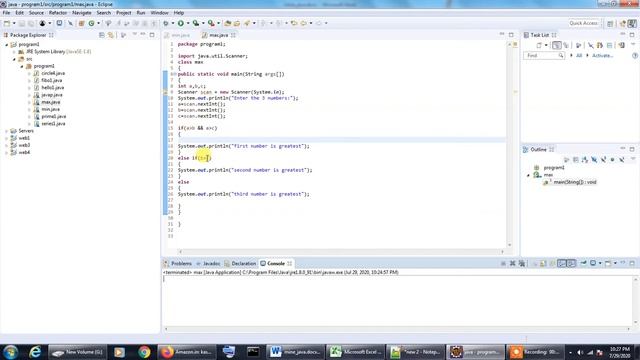
Task: Open the Project menu
Action: (124, 13)
